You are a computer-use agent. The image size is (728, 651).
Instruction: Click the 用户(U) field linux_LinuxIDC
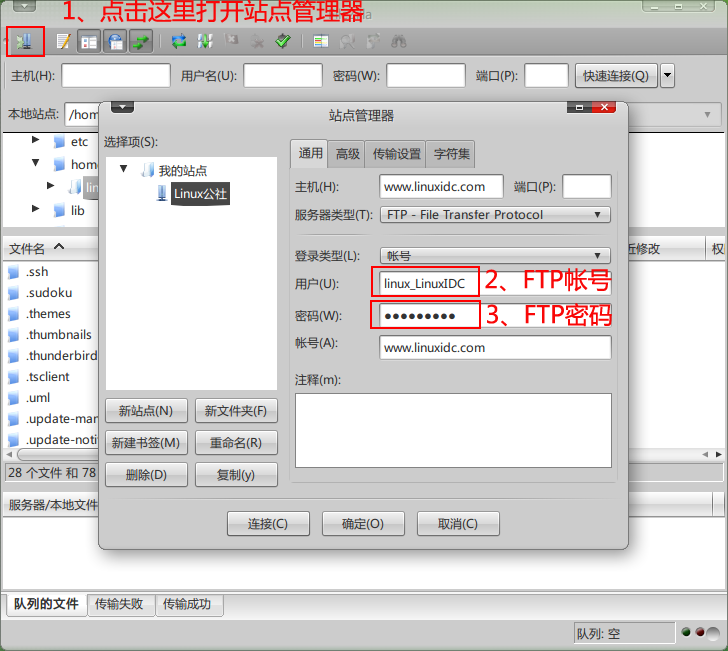point(495,283)
